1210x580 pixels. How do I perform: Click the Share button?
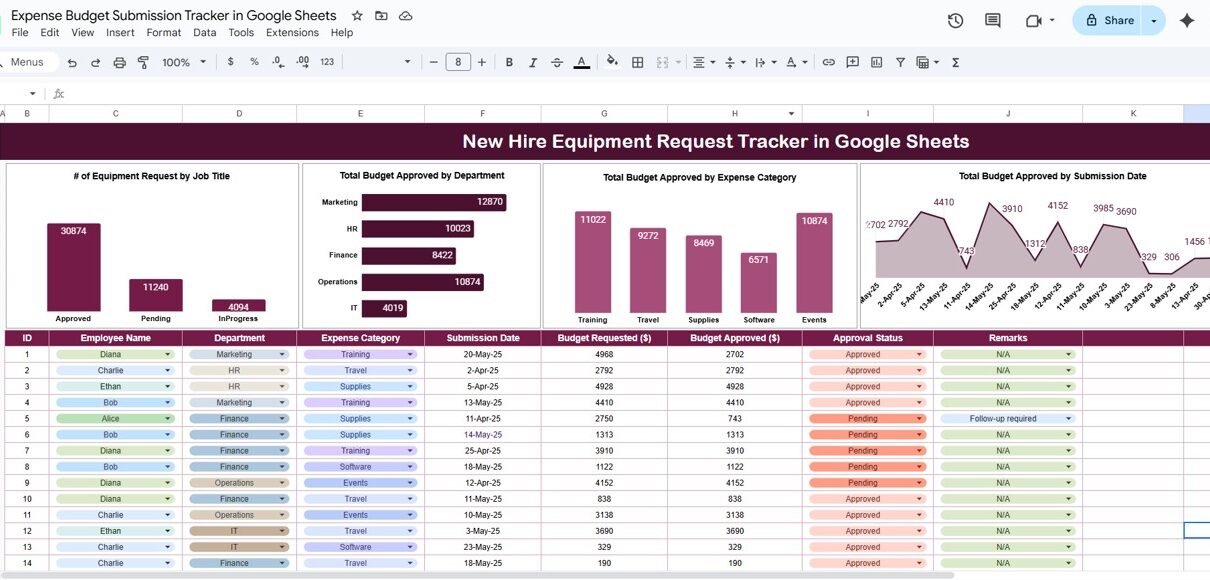click(x=1109, y=21)
